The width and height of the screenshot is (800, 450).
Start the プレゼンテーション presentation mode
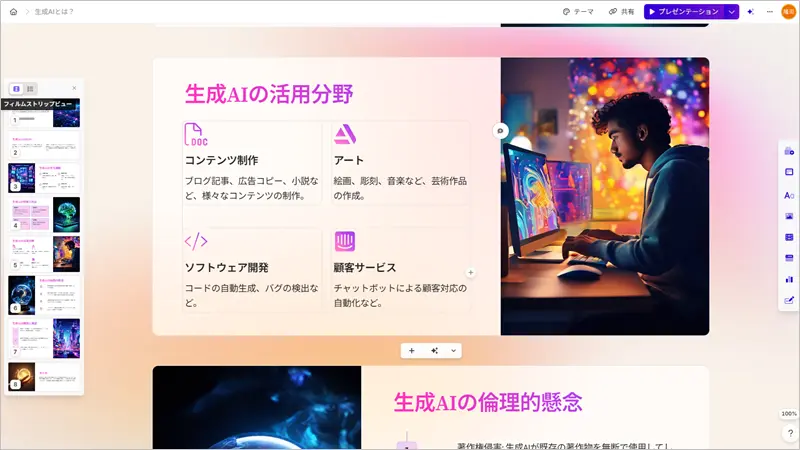[683, 12]
